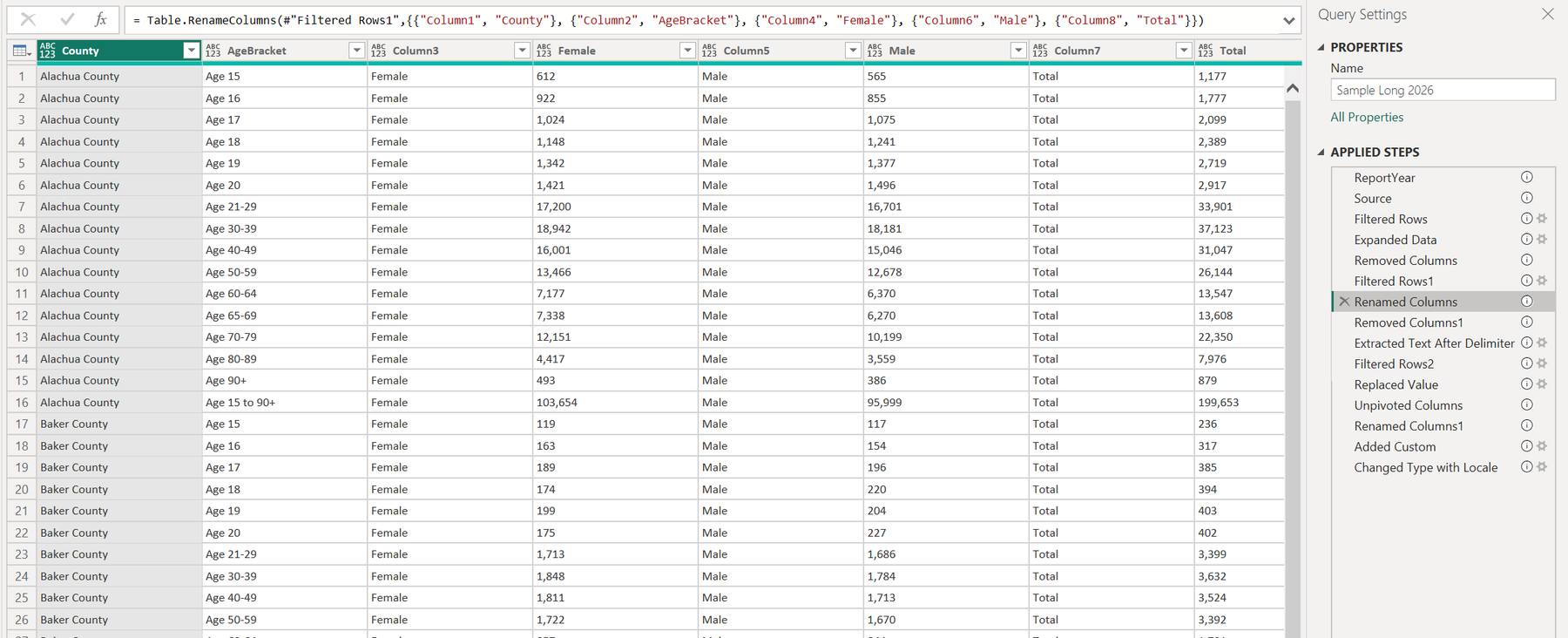Commit the formula with the checkmark icon

[67, 19]
